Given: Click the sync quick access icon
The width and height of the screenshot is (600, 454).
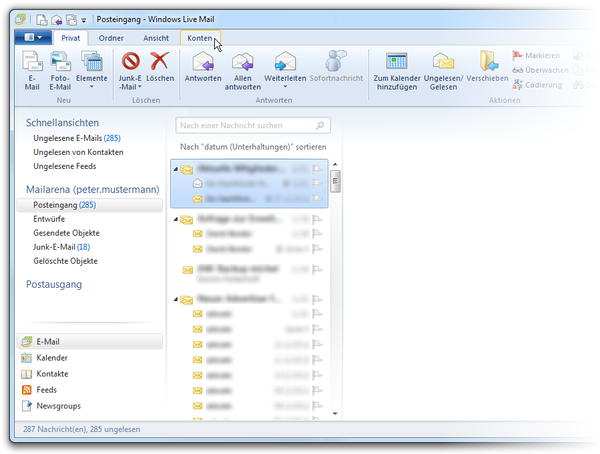Looking at the screenshot, I should coord(71,20).
